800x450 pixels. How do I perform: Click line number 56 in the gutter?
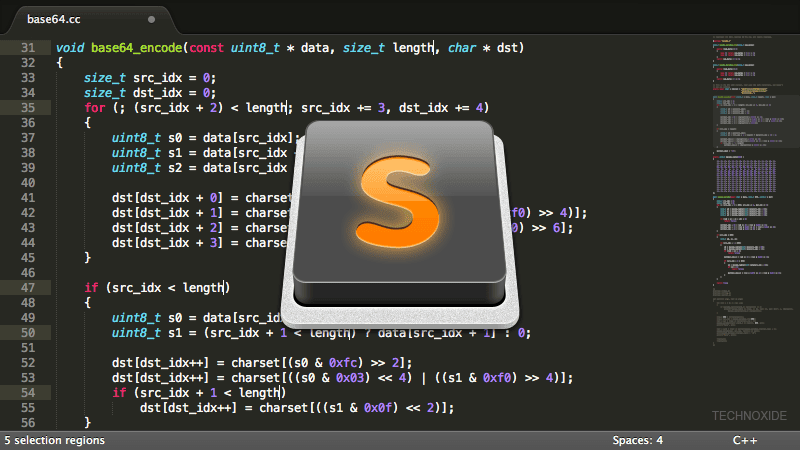coord(28,422)
